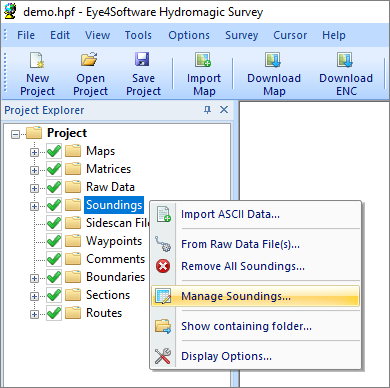Image resolution: width=390 pixels, height=388 pixels.
Task: Toggle the Raw Data checkbox
Action: click(54, 187)
